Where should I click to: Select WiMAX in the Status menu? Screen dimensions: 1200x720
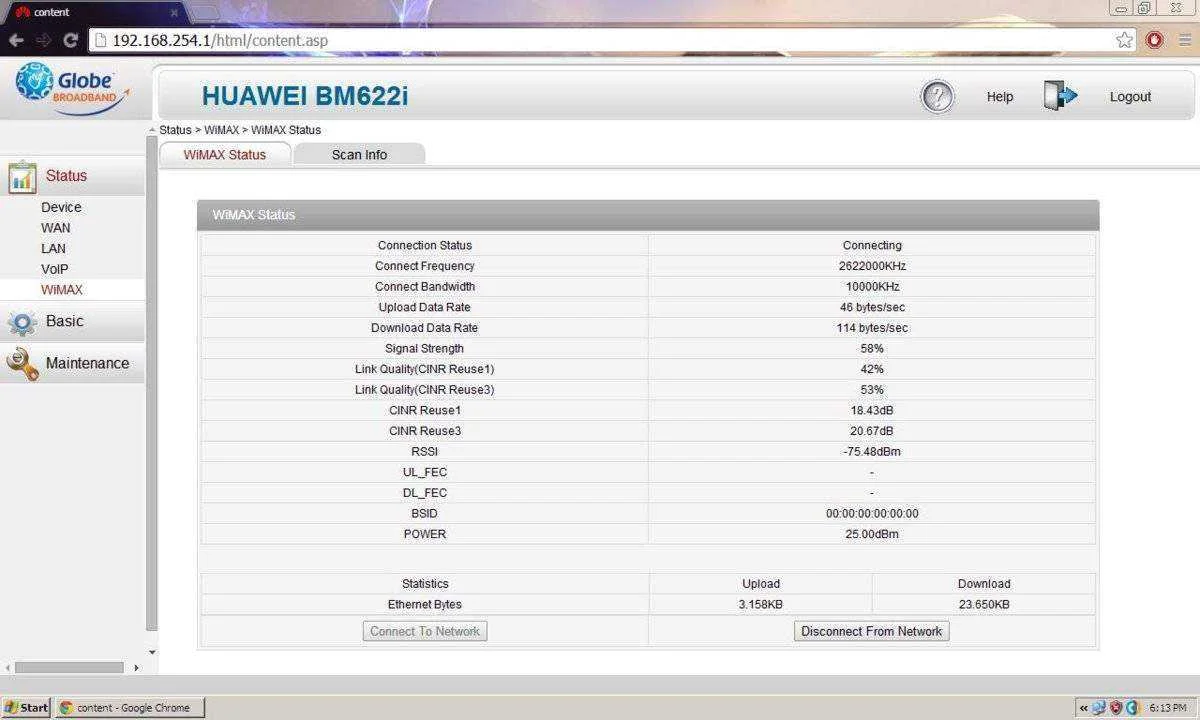(x=62, y=290)
